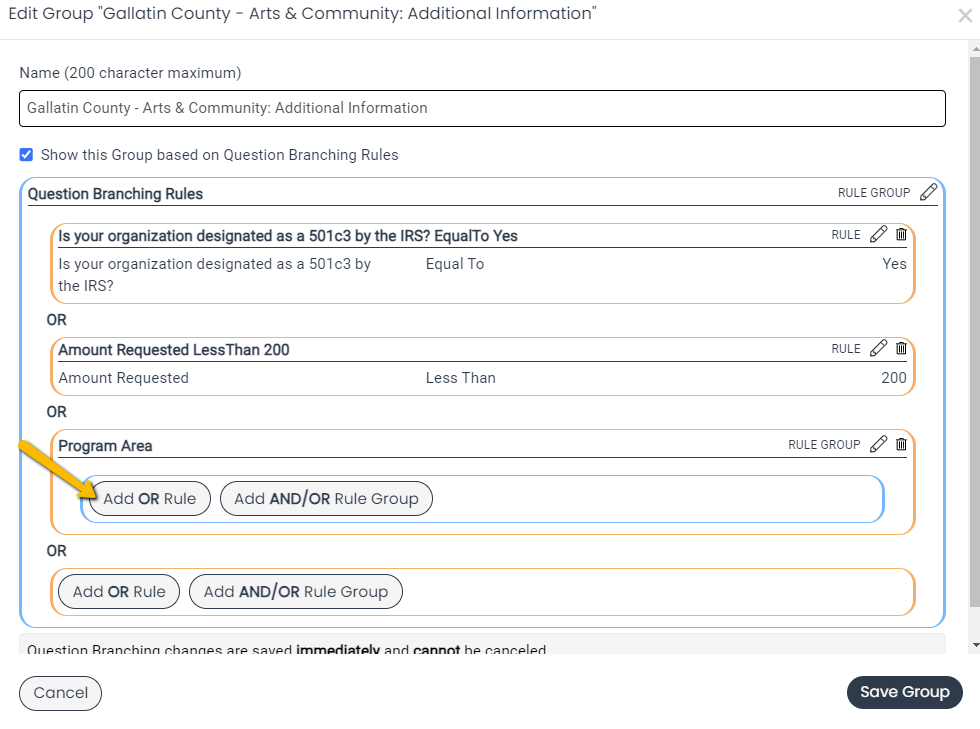The image size is (980, 729).
Task: Delete the Program Area rule group
Action: click(x=901, y=444)
